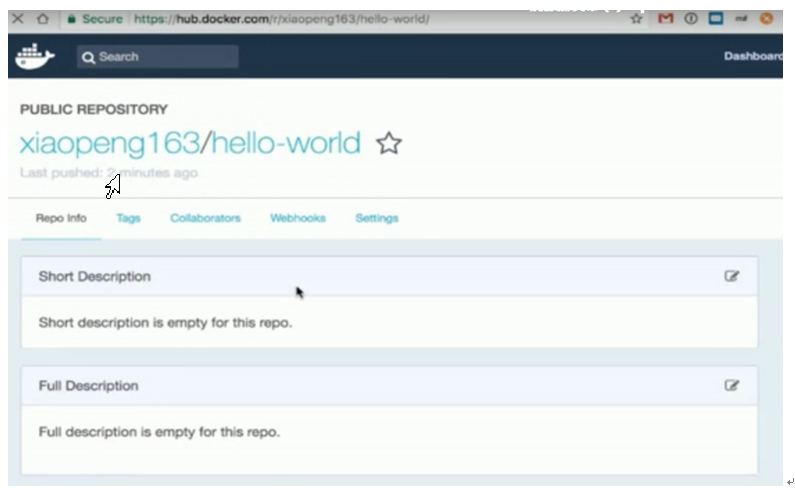Select the hub.docker.com address bar URL

[282, 19]
